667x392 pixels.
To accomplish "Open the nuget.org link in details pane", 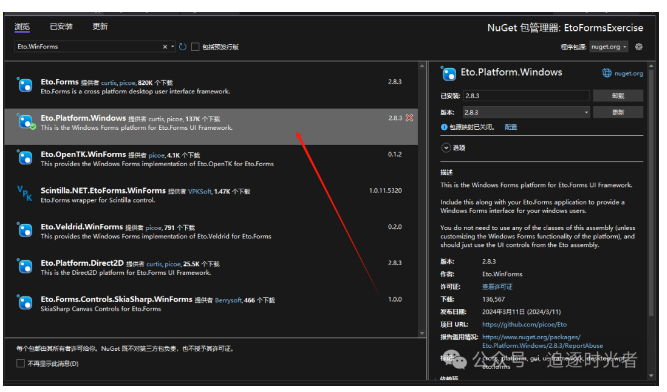I will pos(628,74).
